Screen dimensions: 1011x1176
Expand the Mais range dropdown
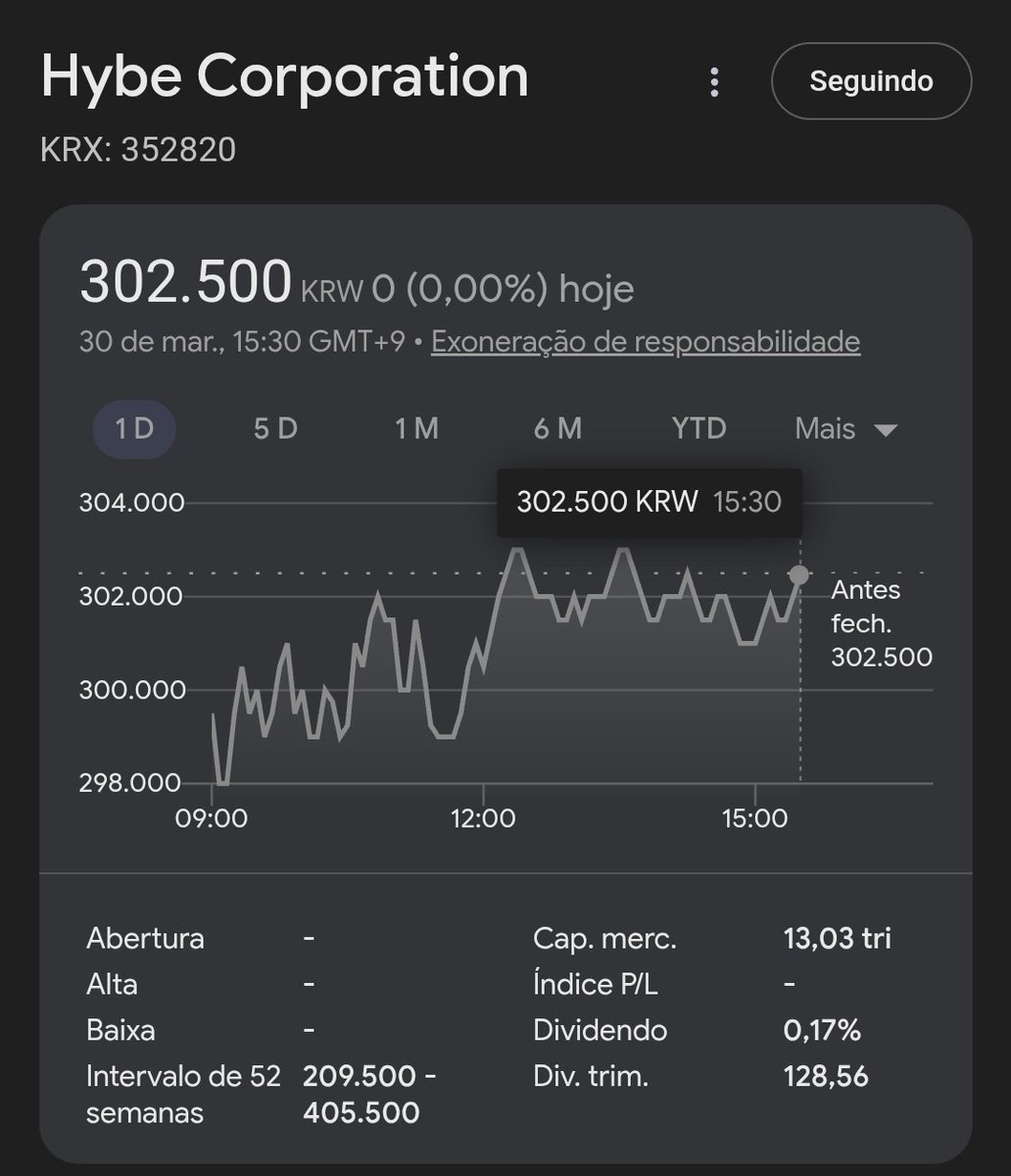pos(845,429)
